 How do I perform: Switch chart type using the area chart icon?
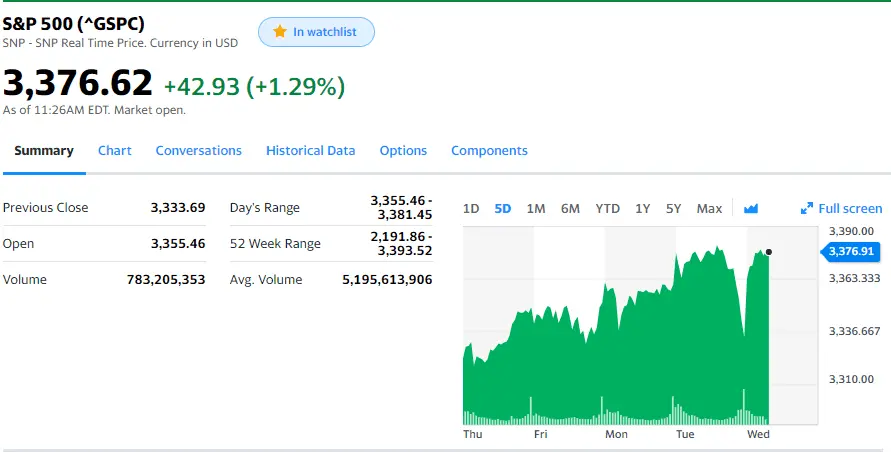click(751, 208)
